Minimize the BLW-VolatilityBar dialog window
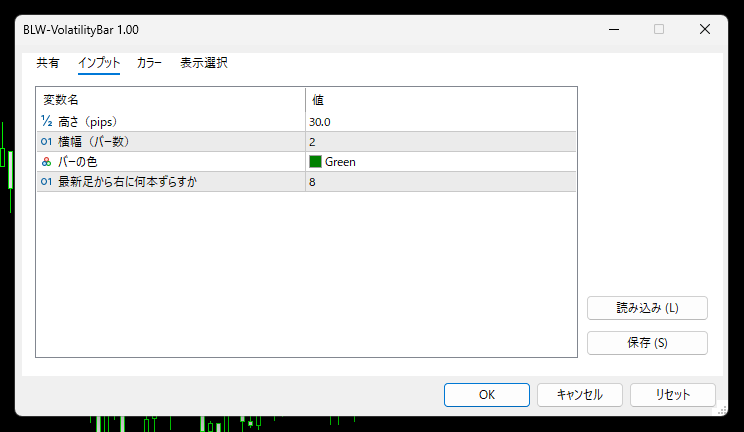 [x=614, y=29]
